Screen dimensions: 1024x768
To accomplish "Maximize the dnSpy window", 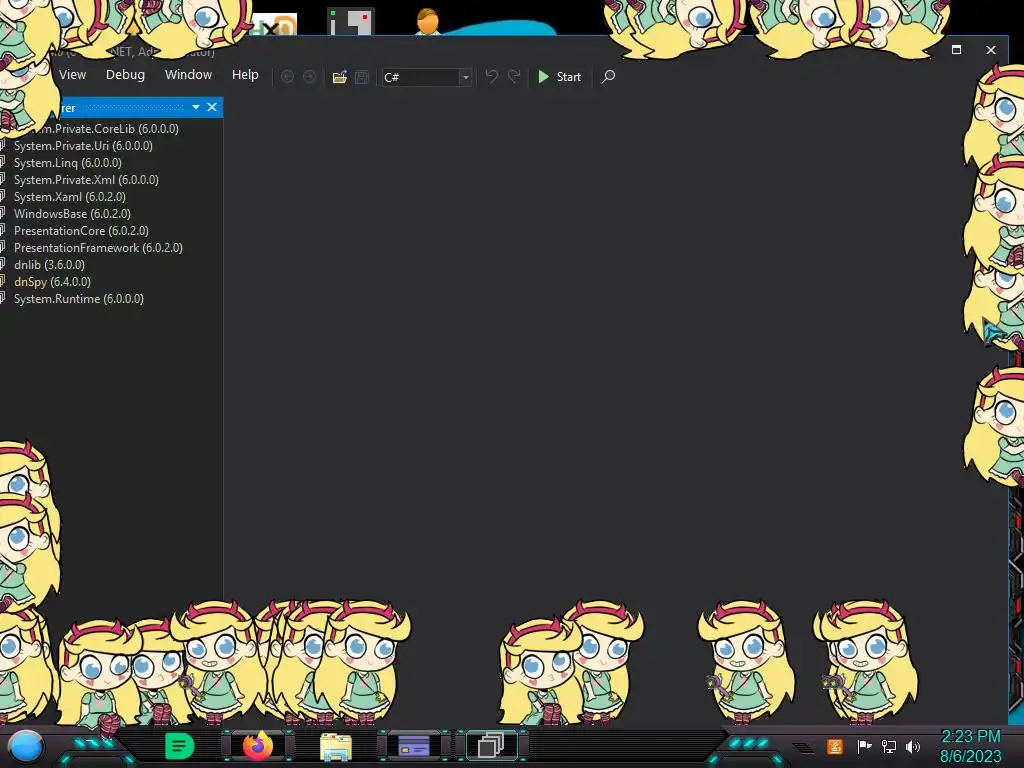I will coord(956,50).
